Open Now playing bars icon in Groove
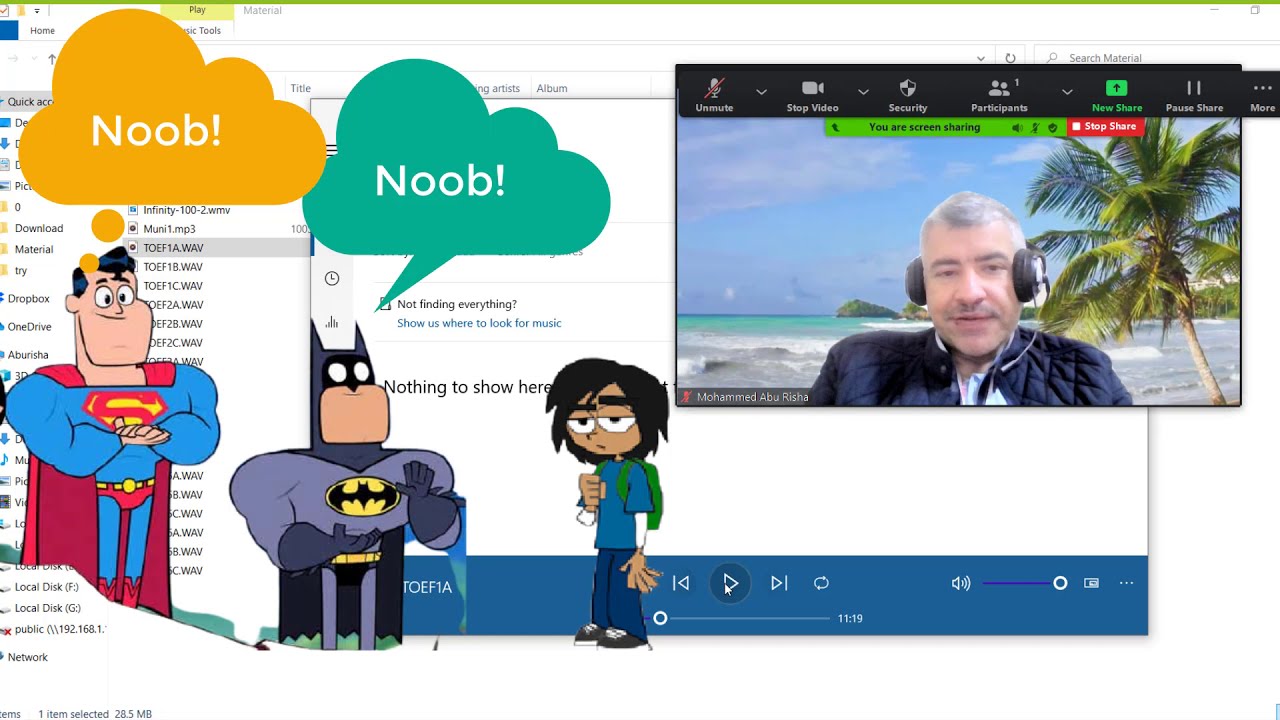1280x720 pixels. point(332,322)
